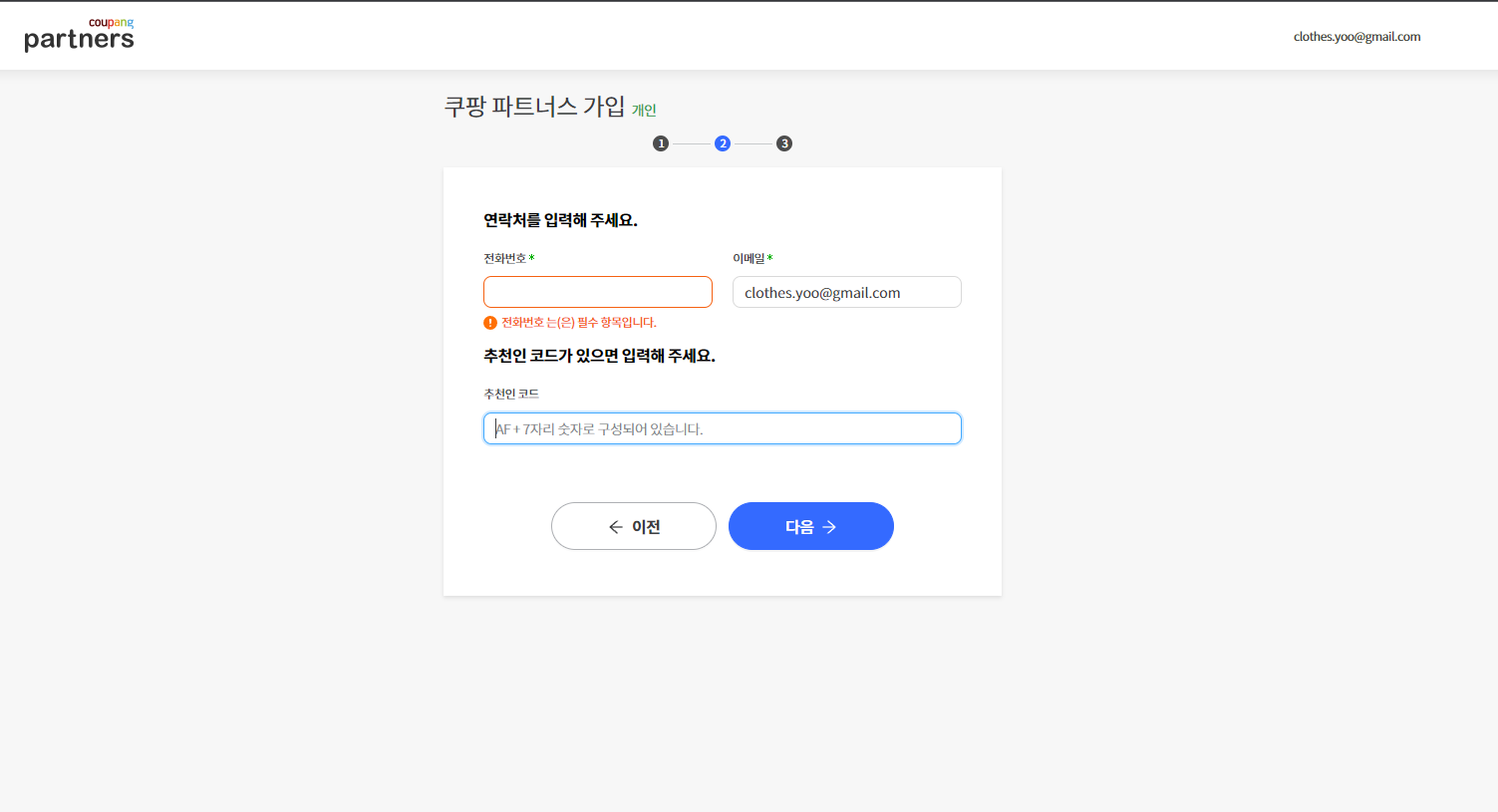Image resolution: width=1498 pixels, height=812 pixels.
Task: Click the 이메일 email input field
Action: click(x=847, y=292)
